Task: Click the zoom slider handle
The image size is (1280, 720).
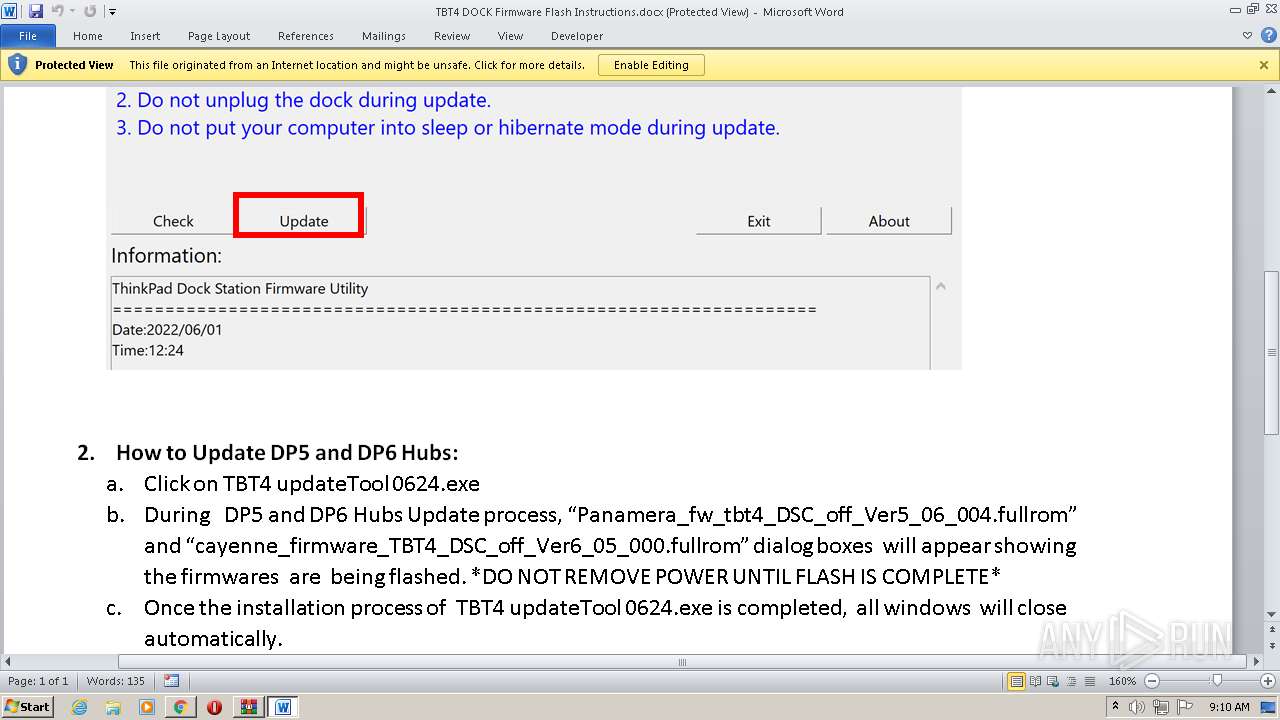Action: click(x=1217, y=681)
